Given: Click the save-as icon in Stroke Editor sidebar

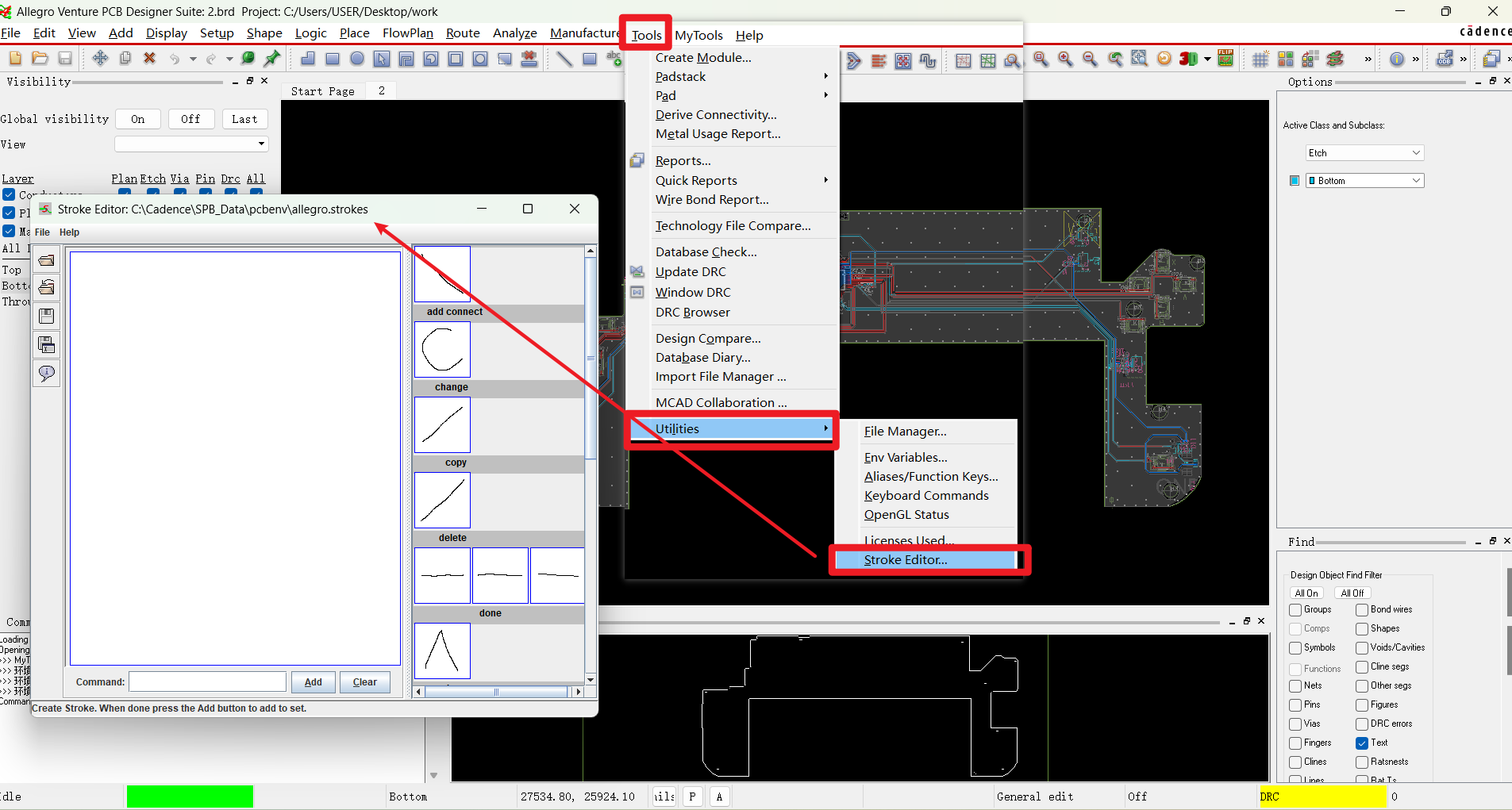Looking at the screenshot, I should pyautogui.click(x=47, y=344).
